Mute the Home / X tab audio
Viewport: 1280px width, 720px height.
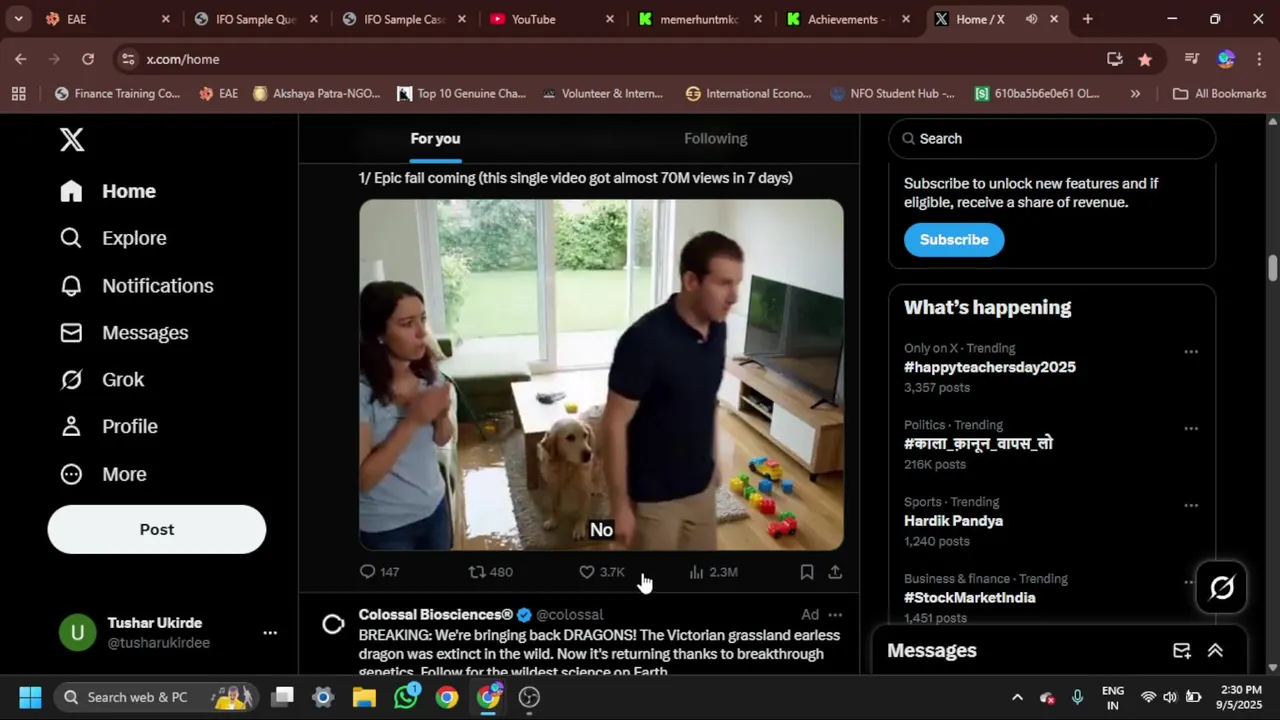pyautogui.click(x=1031, y=19)
